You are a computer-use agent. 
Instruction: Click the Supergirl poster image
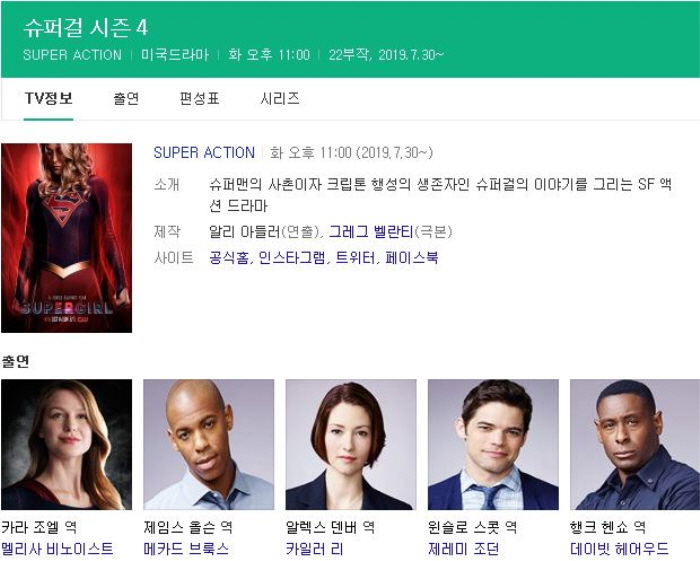67,238
